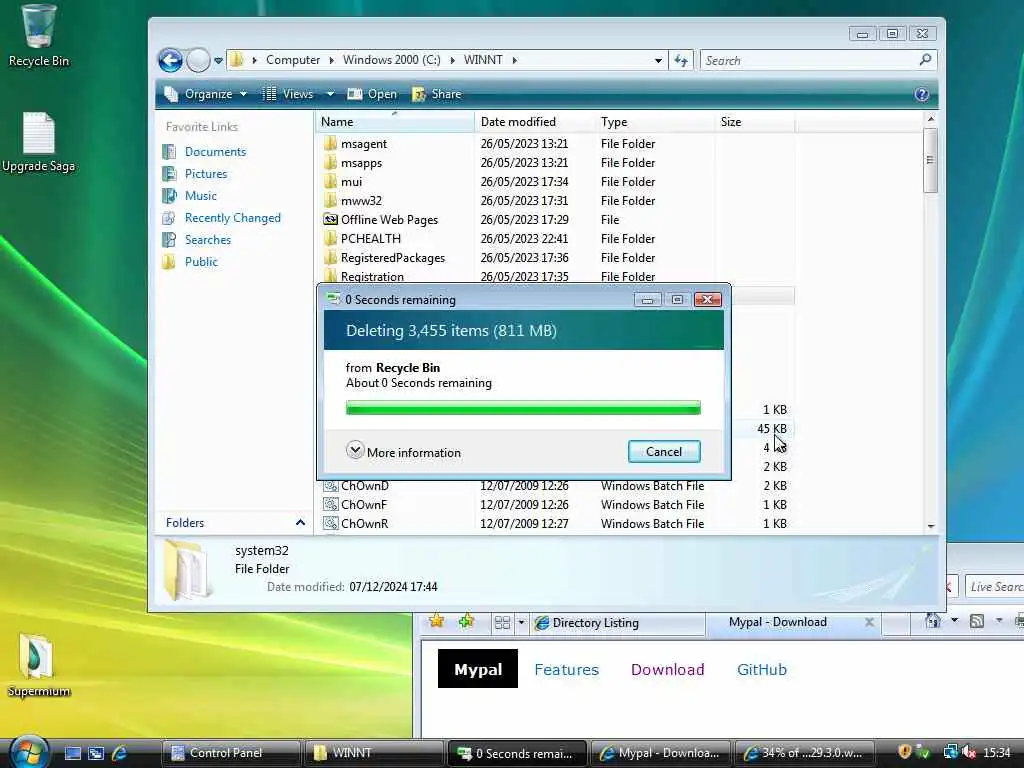
Task: Open the Organize menu
Action: 206,94
